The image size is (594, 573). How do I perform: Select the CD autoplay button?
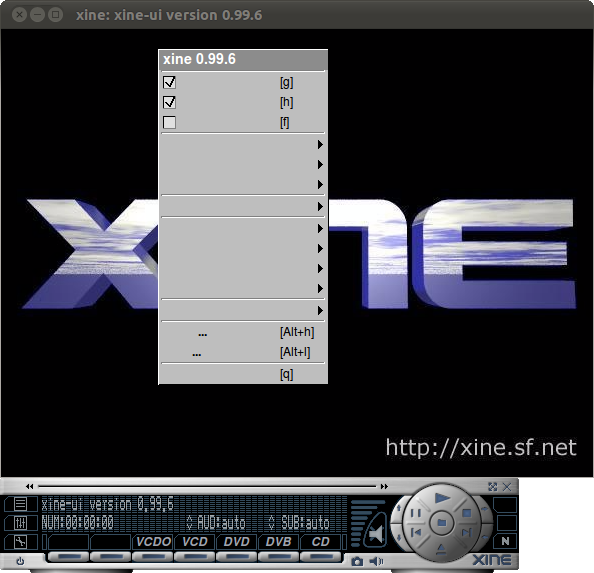point(320,542)
